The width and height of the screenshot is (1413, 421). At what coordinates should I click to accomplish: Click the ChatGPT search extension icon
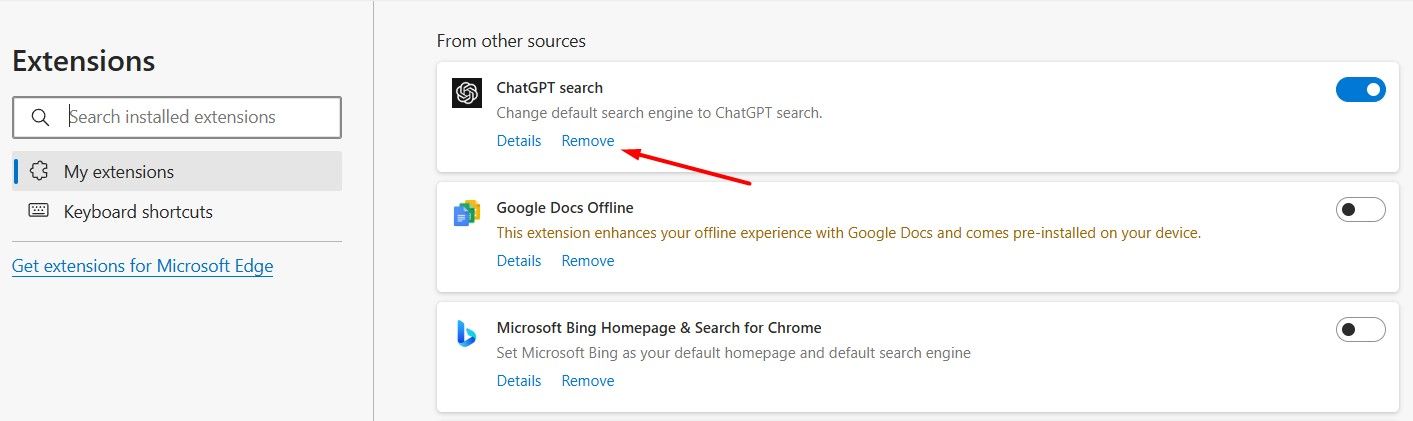pyautogui.click(x=466, y=93)
